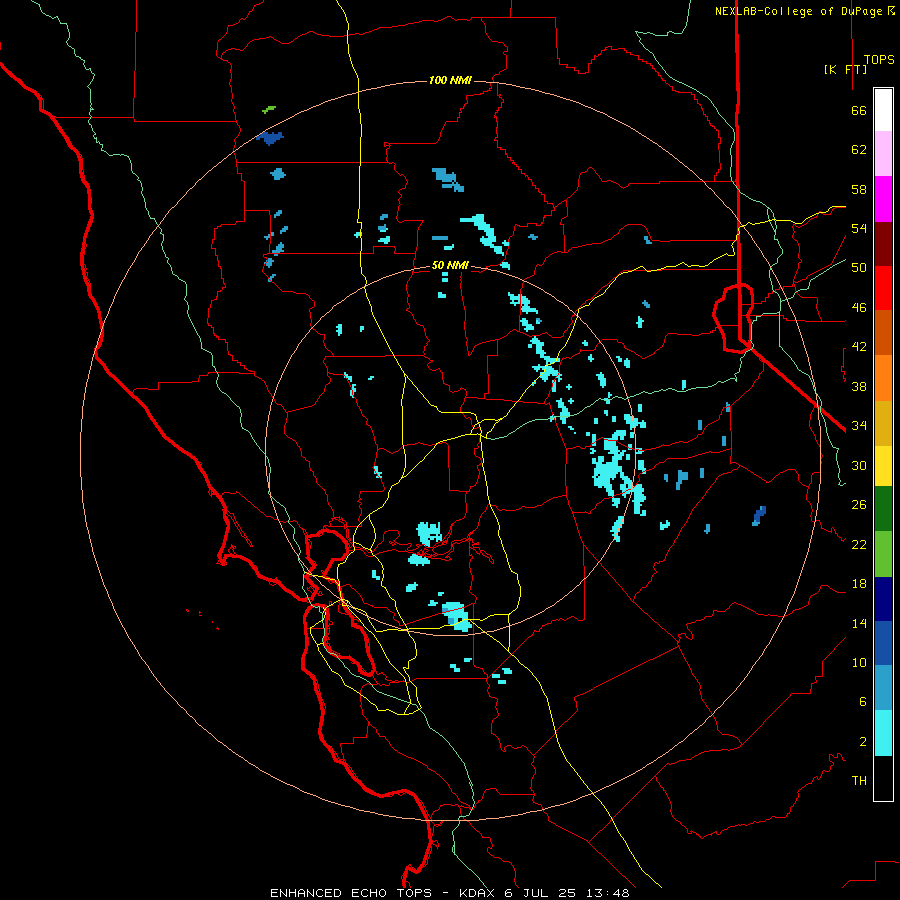Click the magenta legend swatch
This screenshot has width=900, height=900.
click(x=883, y=199)
